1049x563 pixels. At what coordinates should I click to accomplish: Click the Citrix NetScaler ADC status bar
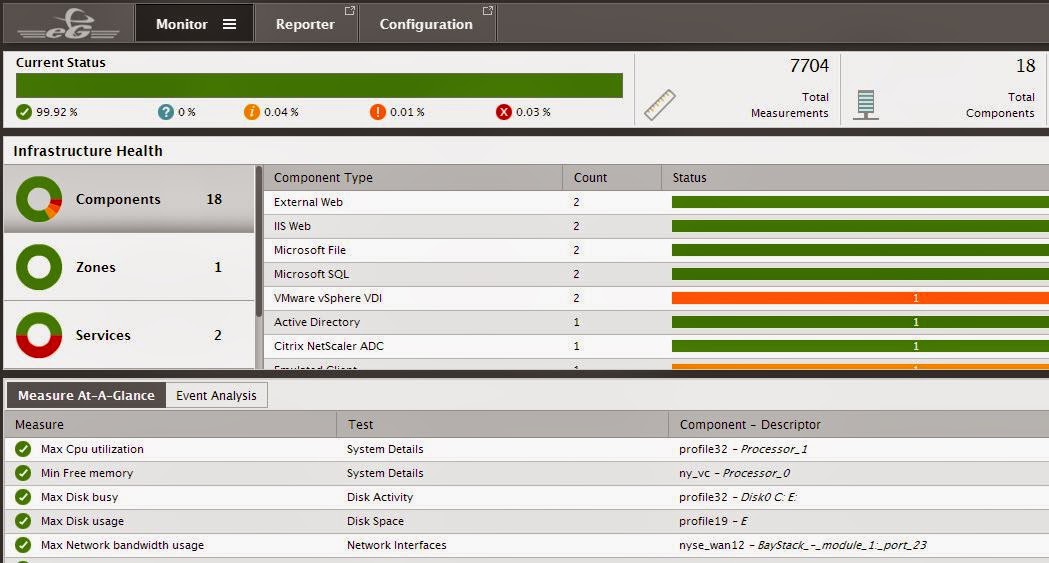860,346
